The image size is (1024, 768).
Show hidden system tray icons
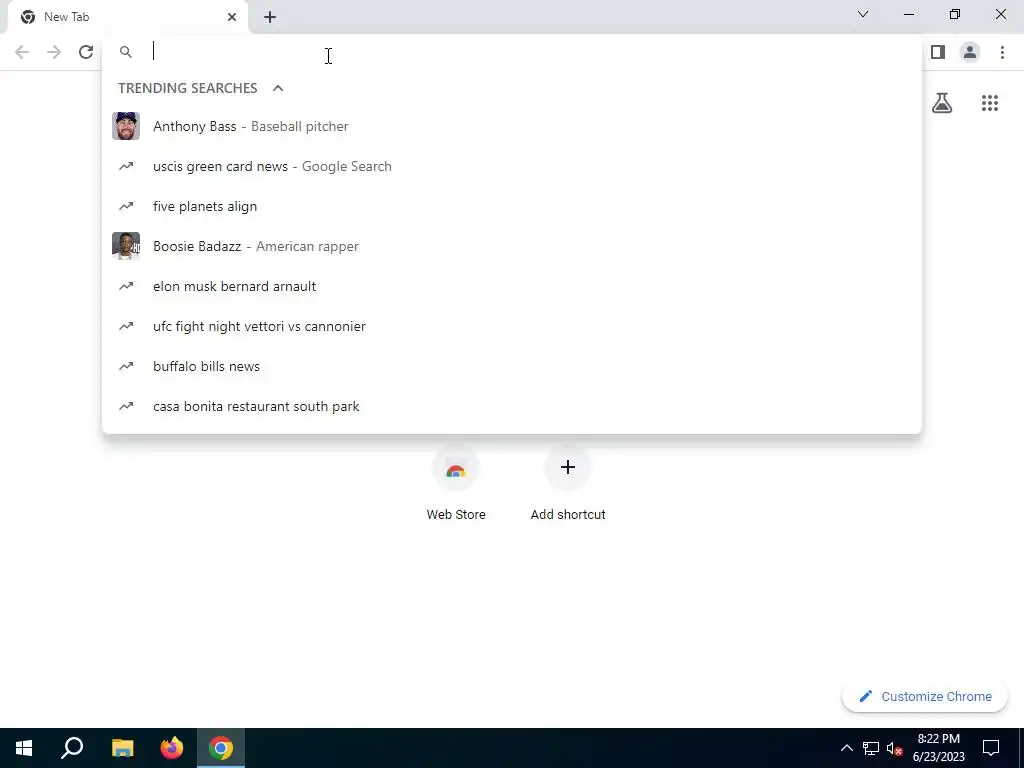tap(846, 748)
